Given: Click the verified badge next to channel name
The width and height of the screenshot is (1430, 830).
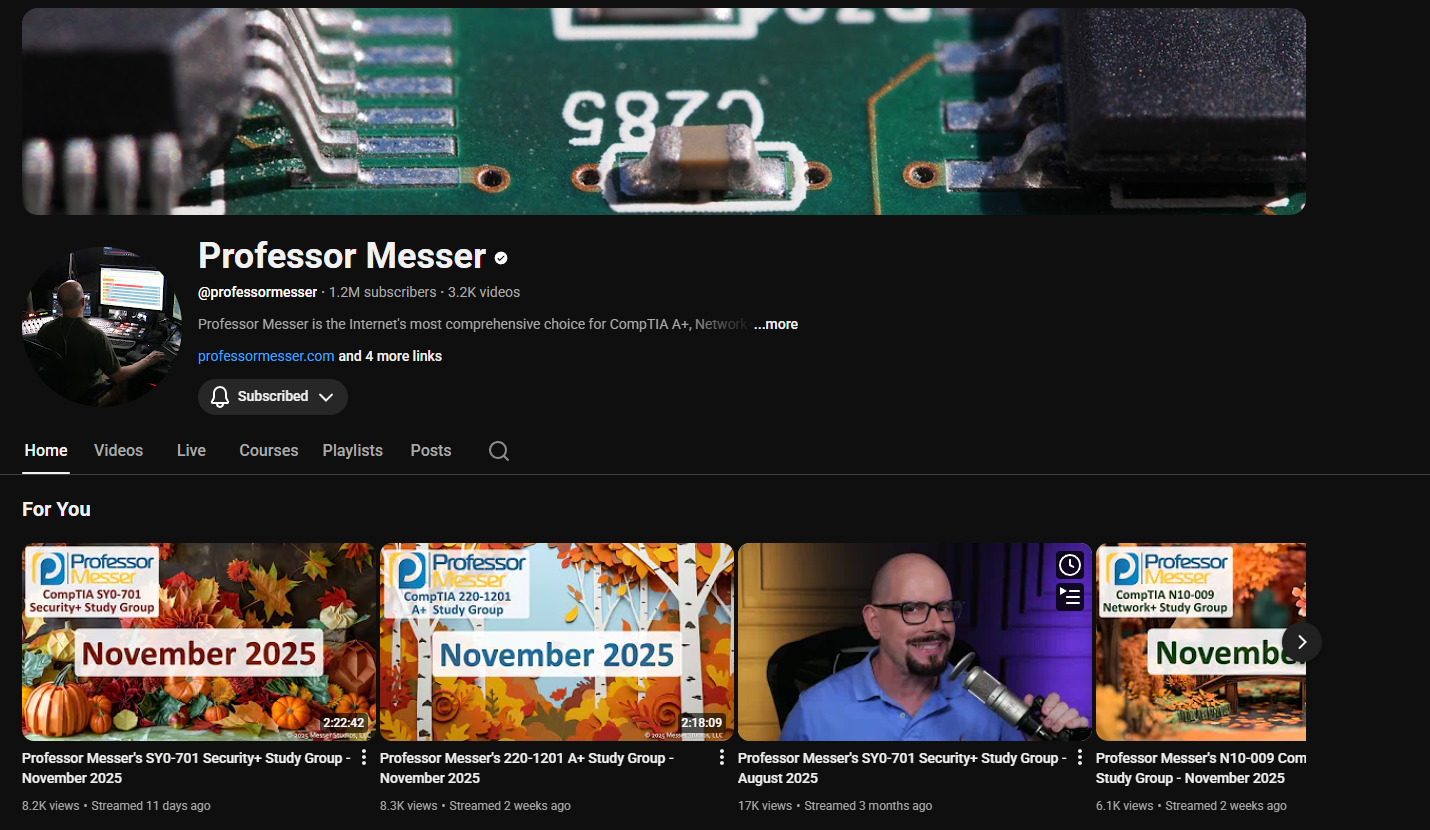Looking at the screenshot, I should (x=501, y=258).
